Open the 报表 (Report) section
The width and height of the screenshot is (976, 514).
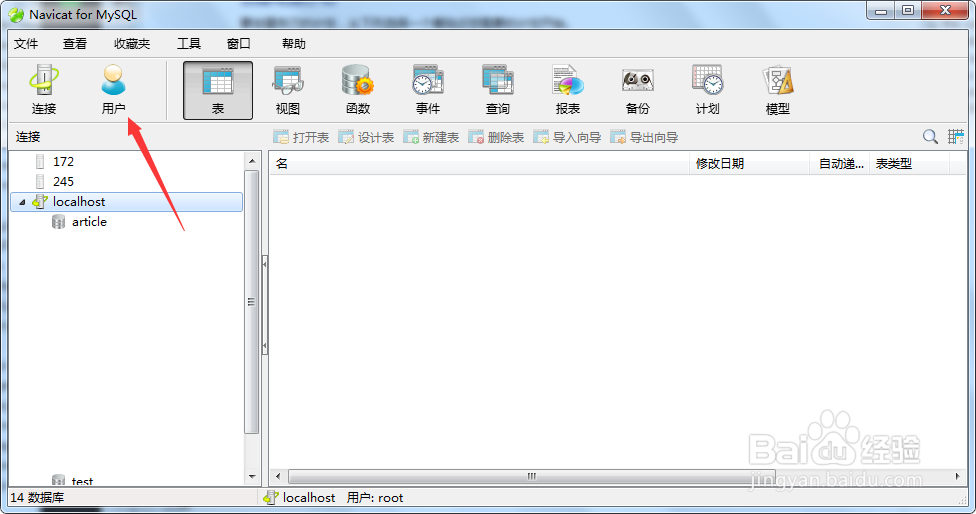coord(568,90)
